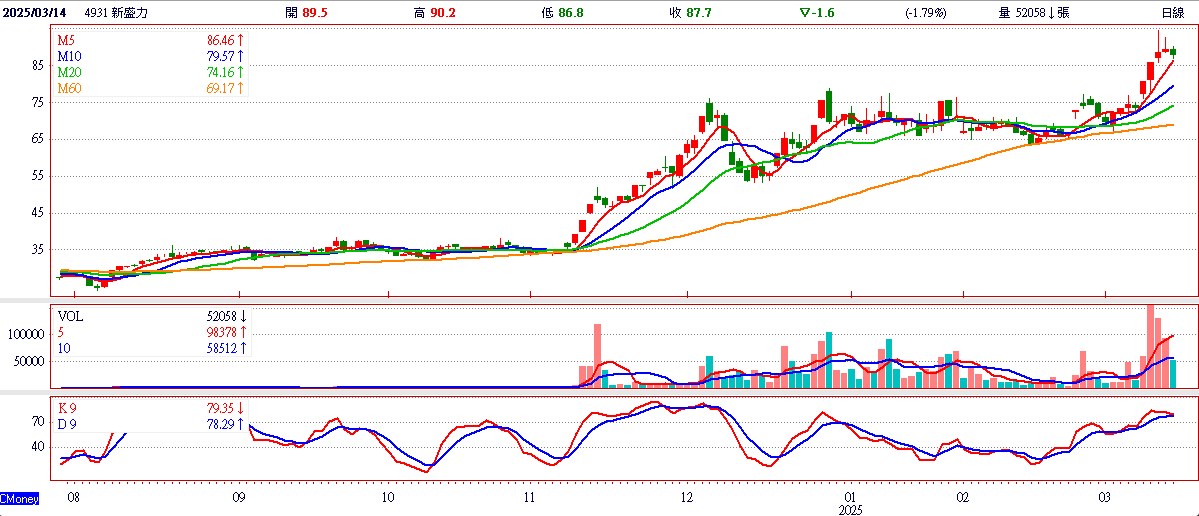Click the 45 price axis label
The image size is (1199, 516).
[x=37, y=213]
